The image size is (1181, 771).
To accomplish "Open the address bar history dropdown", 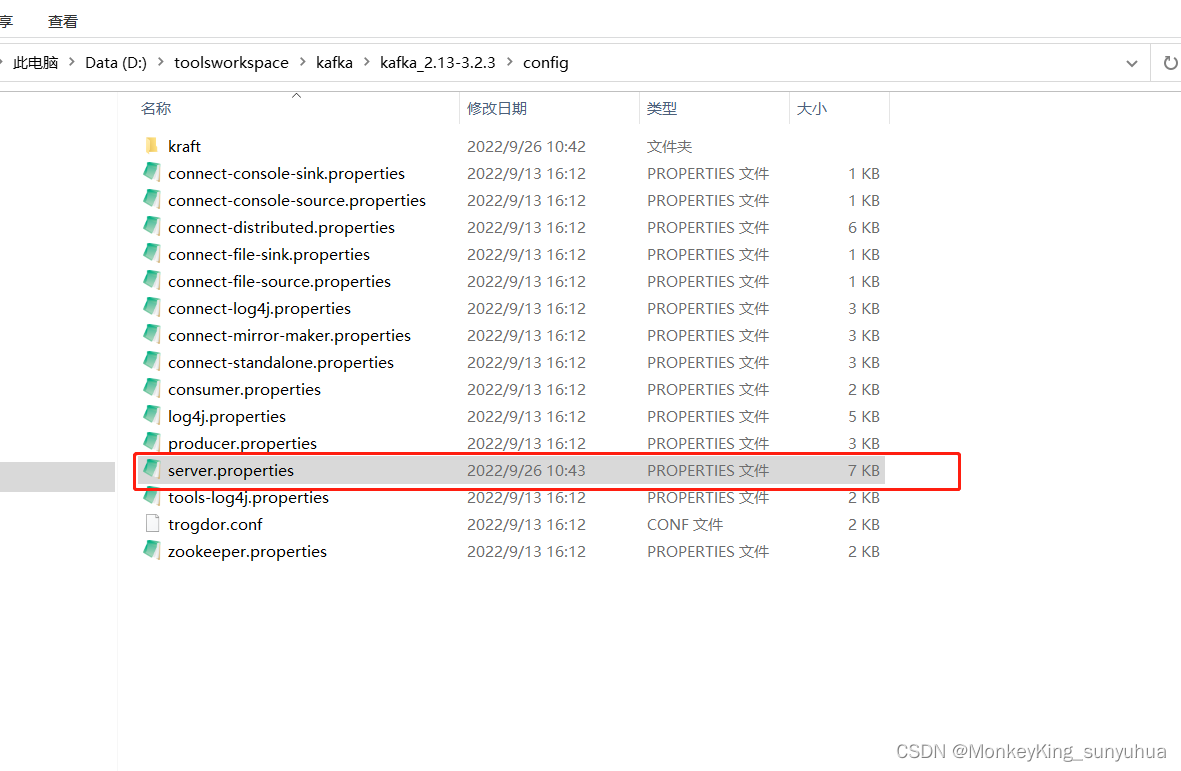I will click(x=1131, y=62).
